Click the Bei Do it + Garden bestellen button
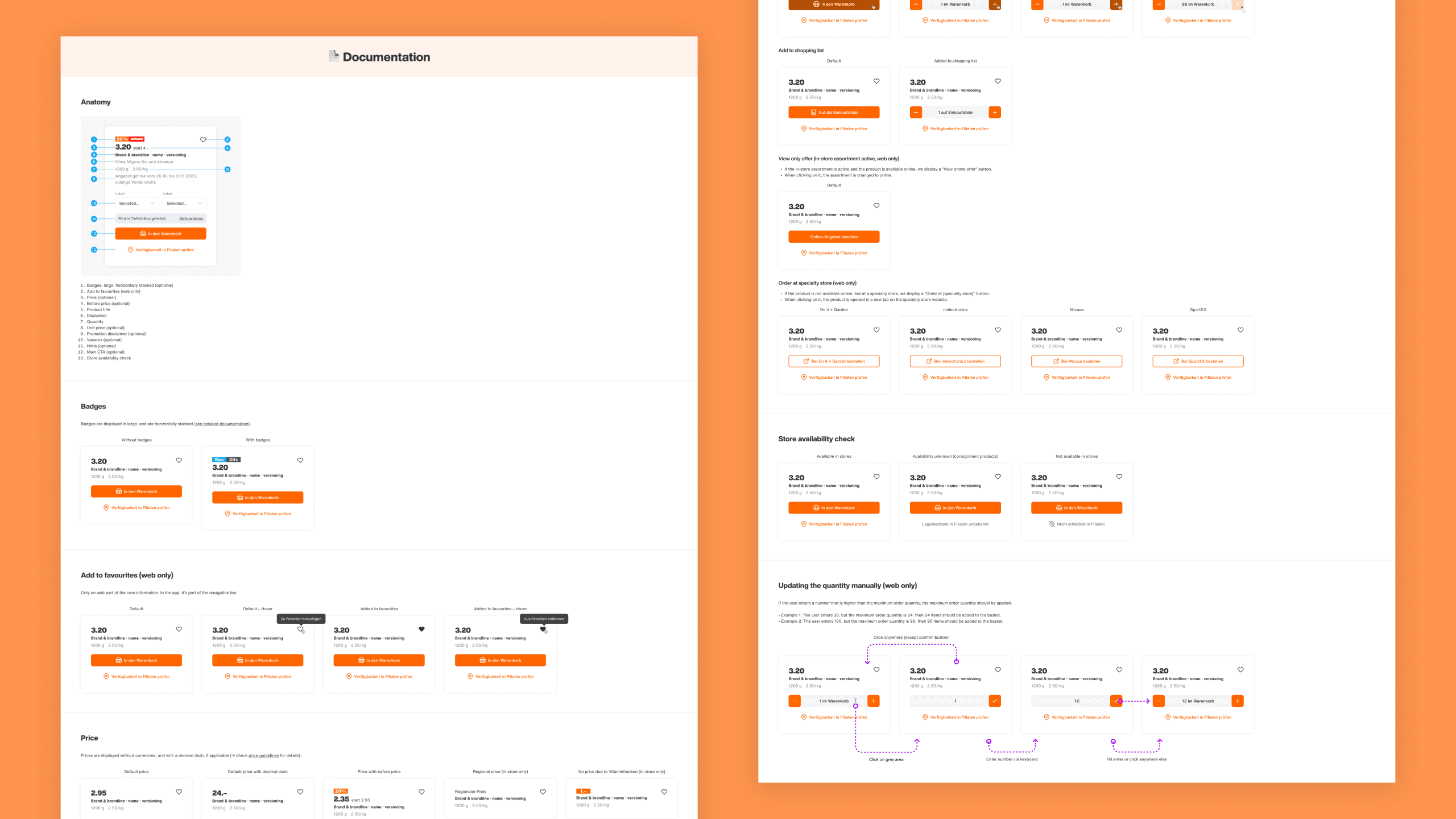The height and width of the screenshot is (819, 1456). pos(834,361)
